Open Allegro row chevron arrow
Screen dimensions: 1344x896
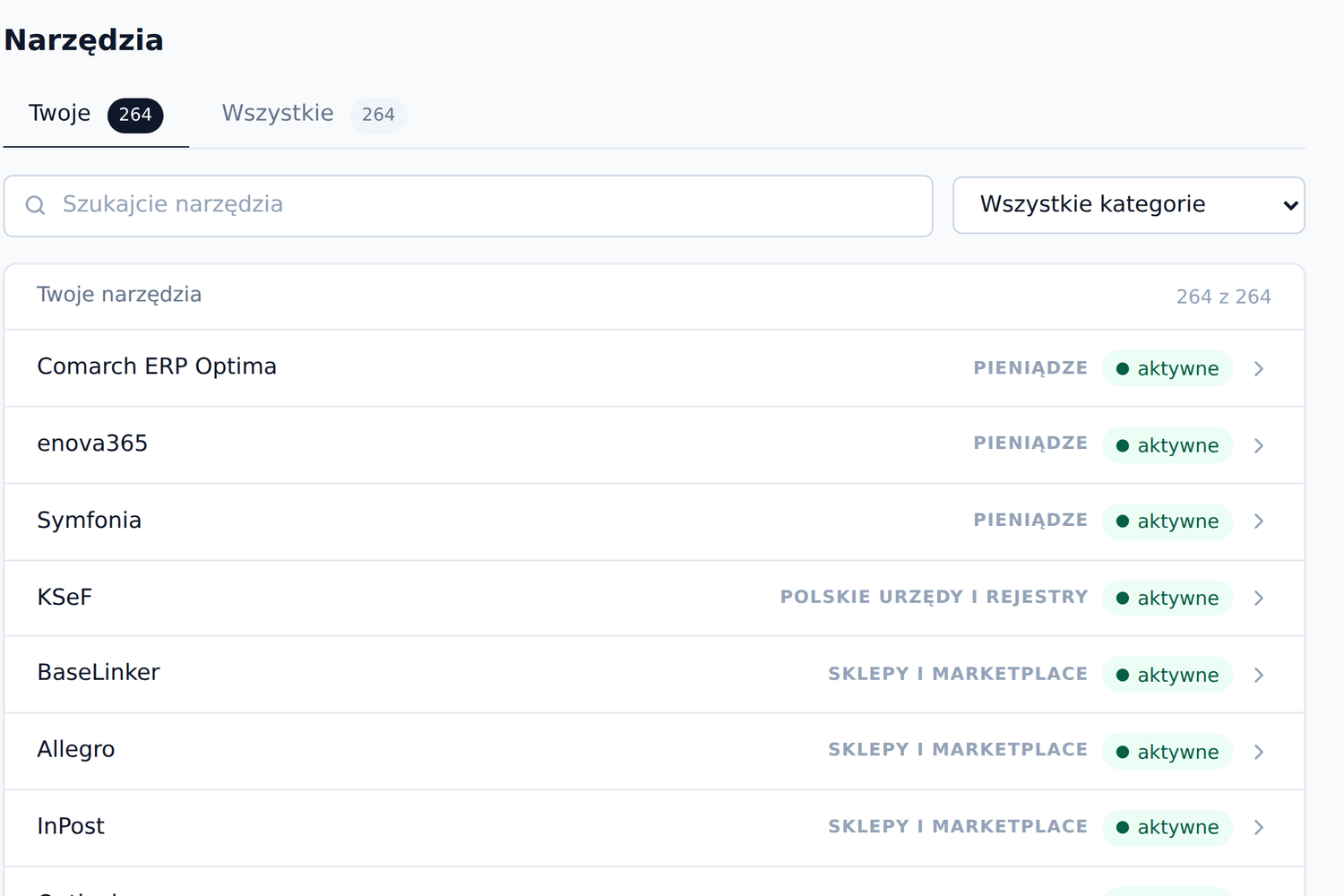[x=1259, y=752]
